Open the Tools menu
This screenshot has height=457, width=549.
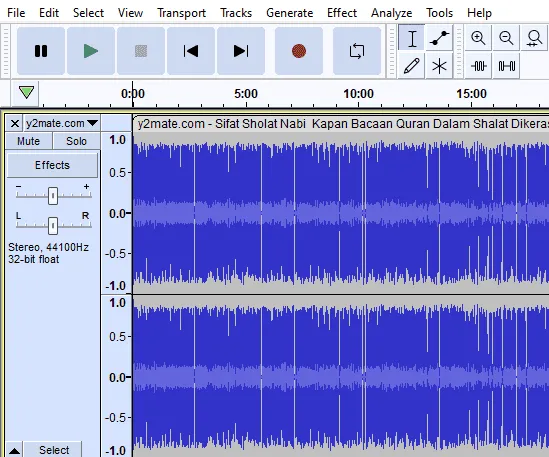point(439,13)
